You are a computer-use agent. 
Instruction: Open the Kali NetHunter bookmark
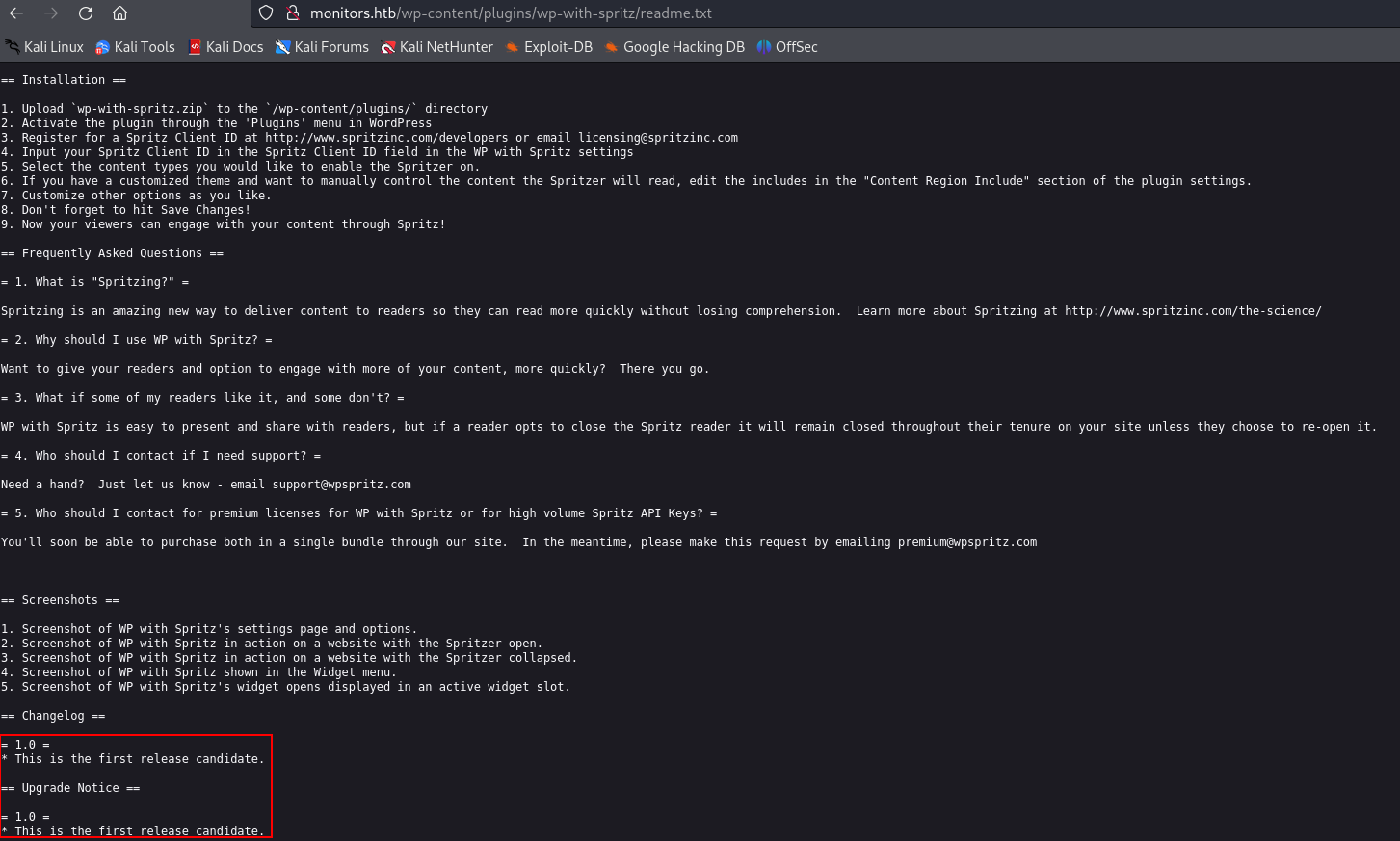pyautogui.click(x=436, y=47)
